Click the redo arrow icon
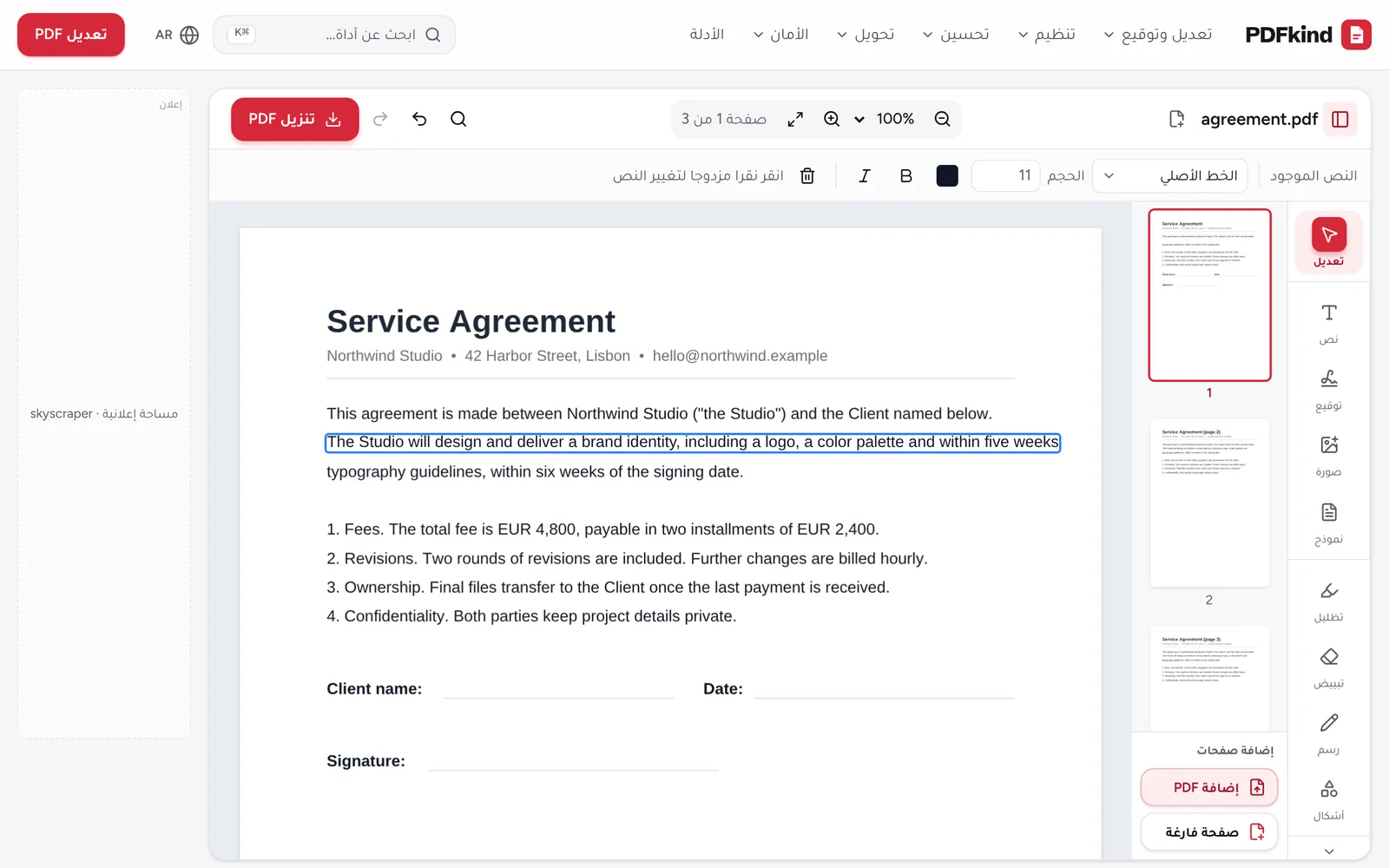The height and width of the screenshot is (868, 1389). point(380,119)
